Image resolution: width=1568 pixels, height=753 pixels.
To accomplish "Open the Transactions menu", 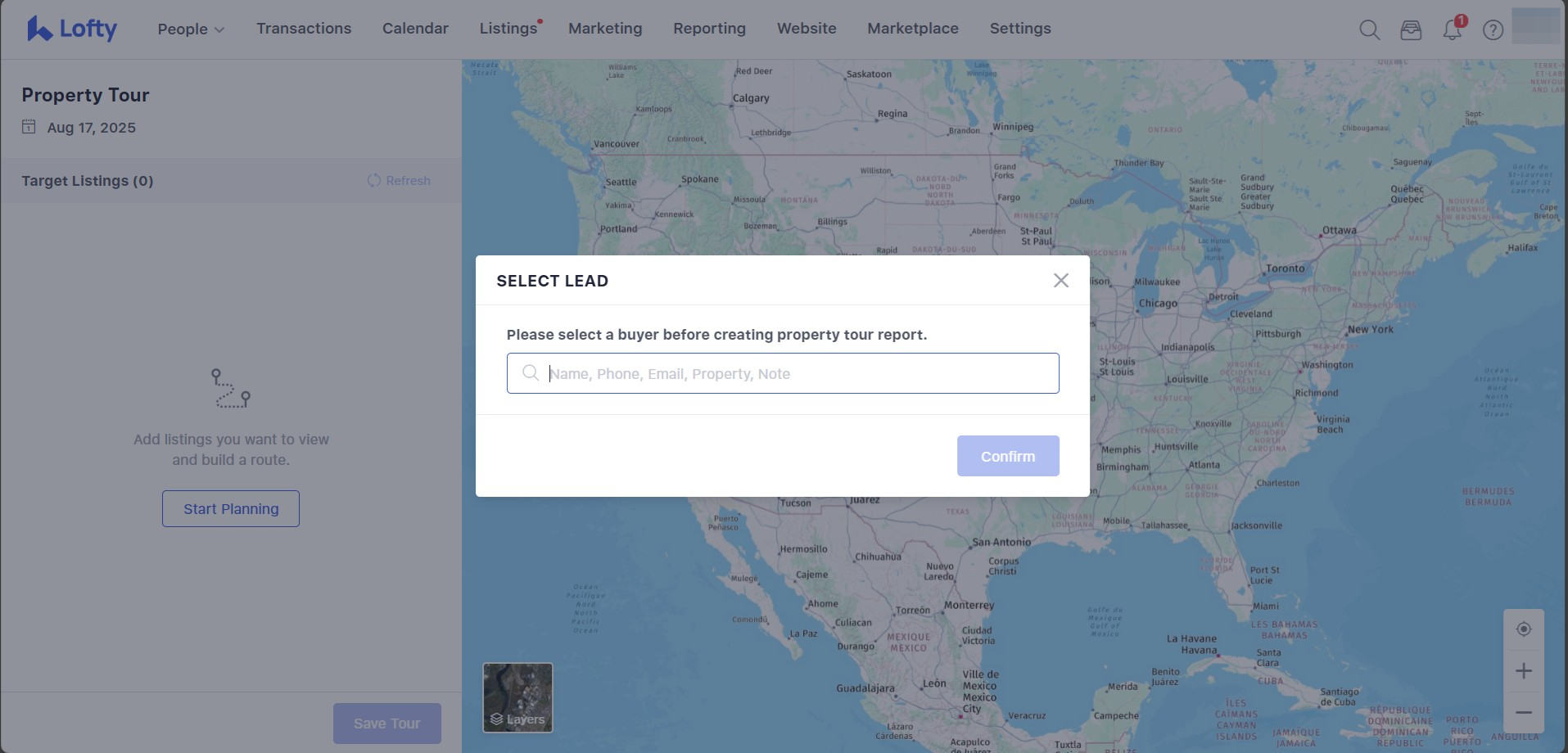I will pyautogui.click(x=304, y=29).
